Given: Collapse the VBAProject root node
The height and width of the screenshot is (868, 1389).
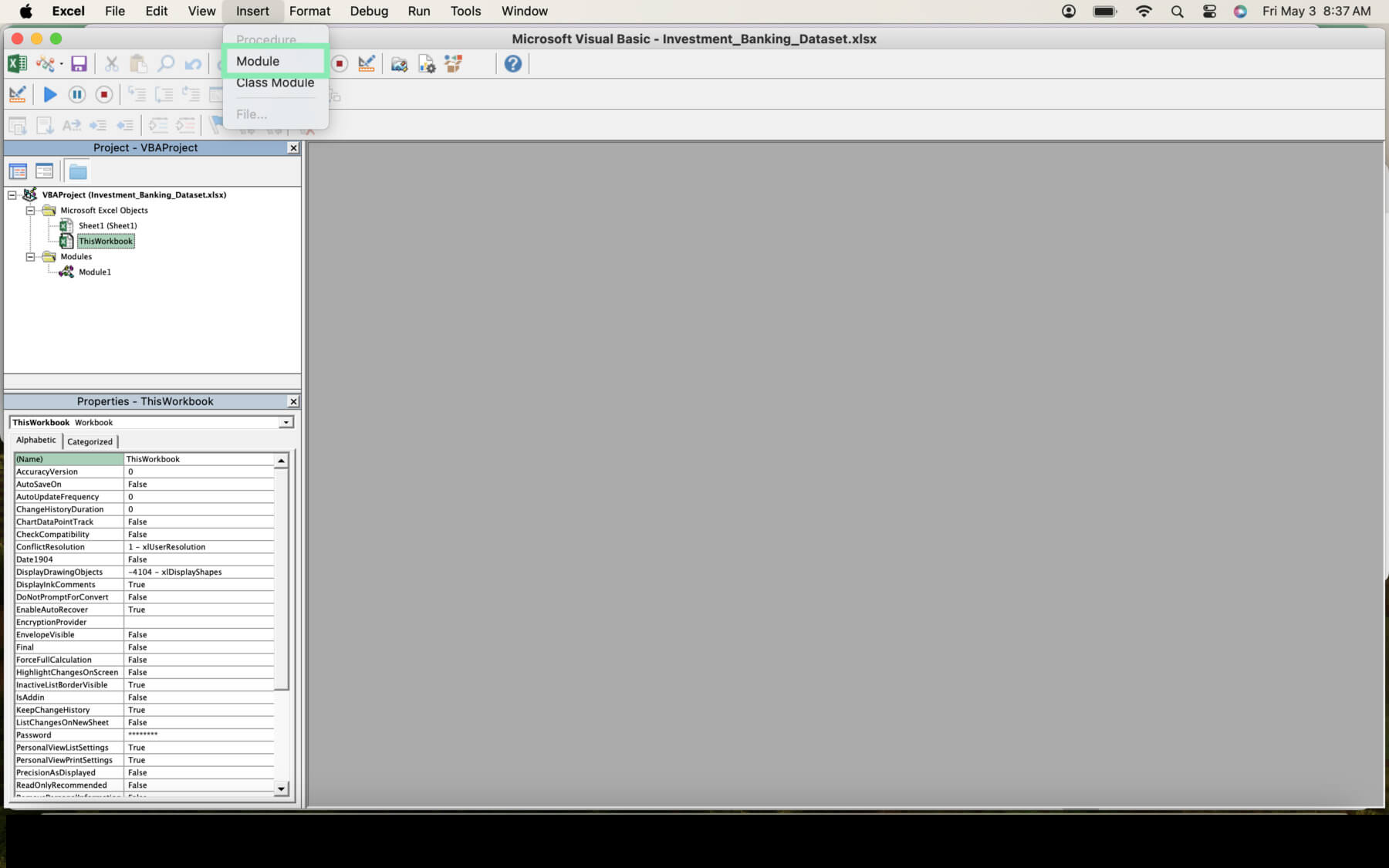Looking at the screenshot, I should point(12,195).
